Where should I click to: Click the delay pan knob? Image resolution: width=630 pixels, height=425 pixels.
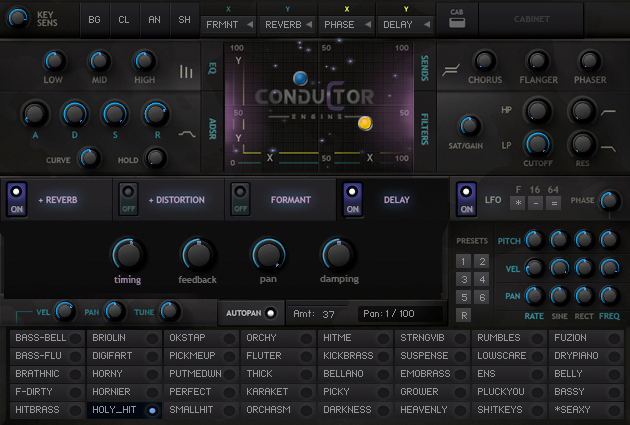[x=268, y=254]
